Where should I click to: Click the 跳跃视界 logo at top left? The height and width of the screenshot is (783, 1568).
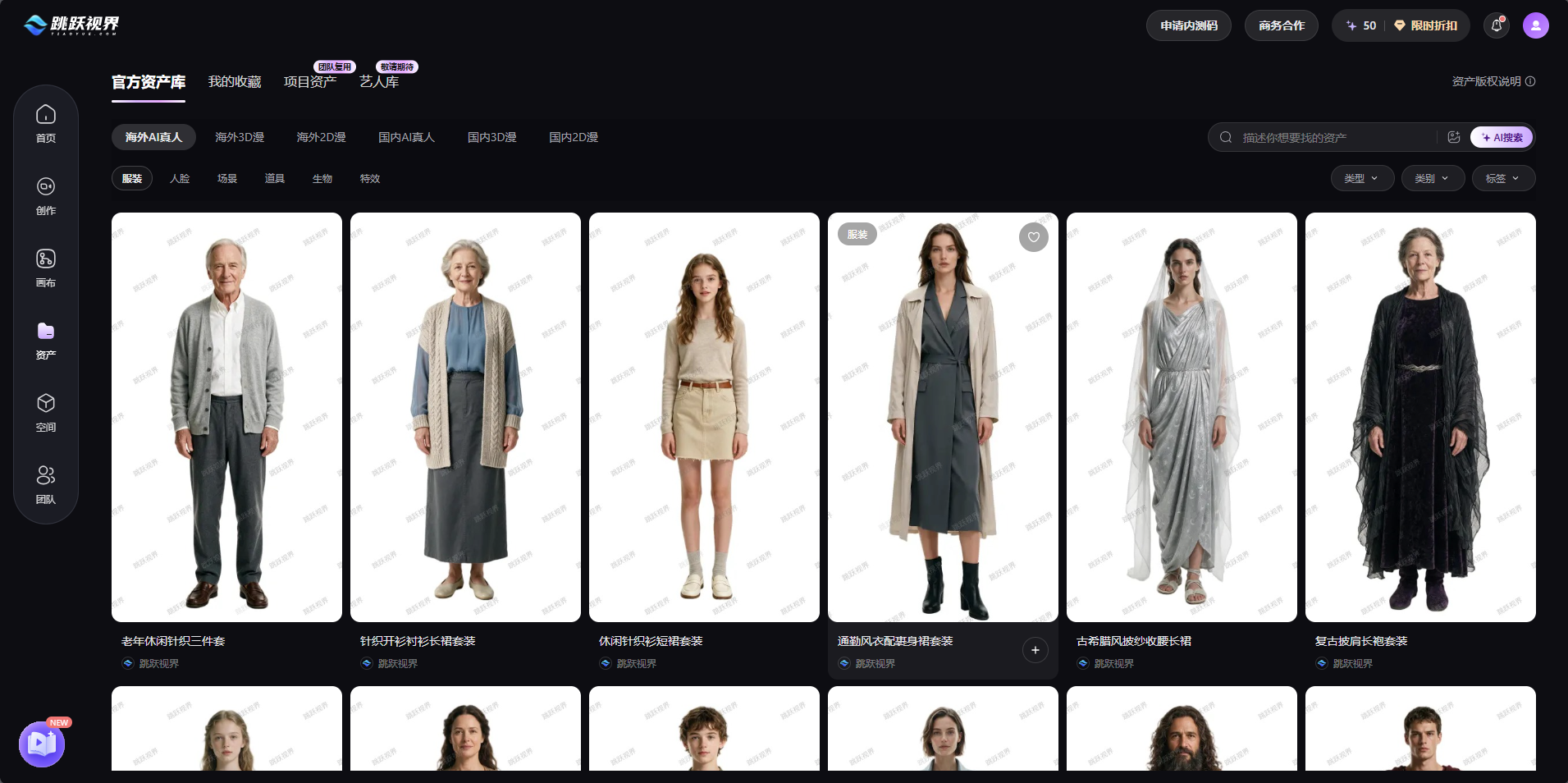pos(71,25)
